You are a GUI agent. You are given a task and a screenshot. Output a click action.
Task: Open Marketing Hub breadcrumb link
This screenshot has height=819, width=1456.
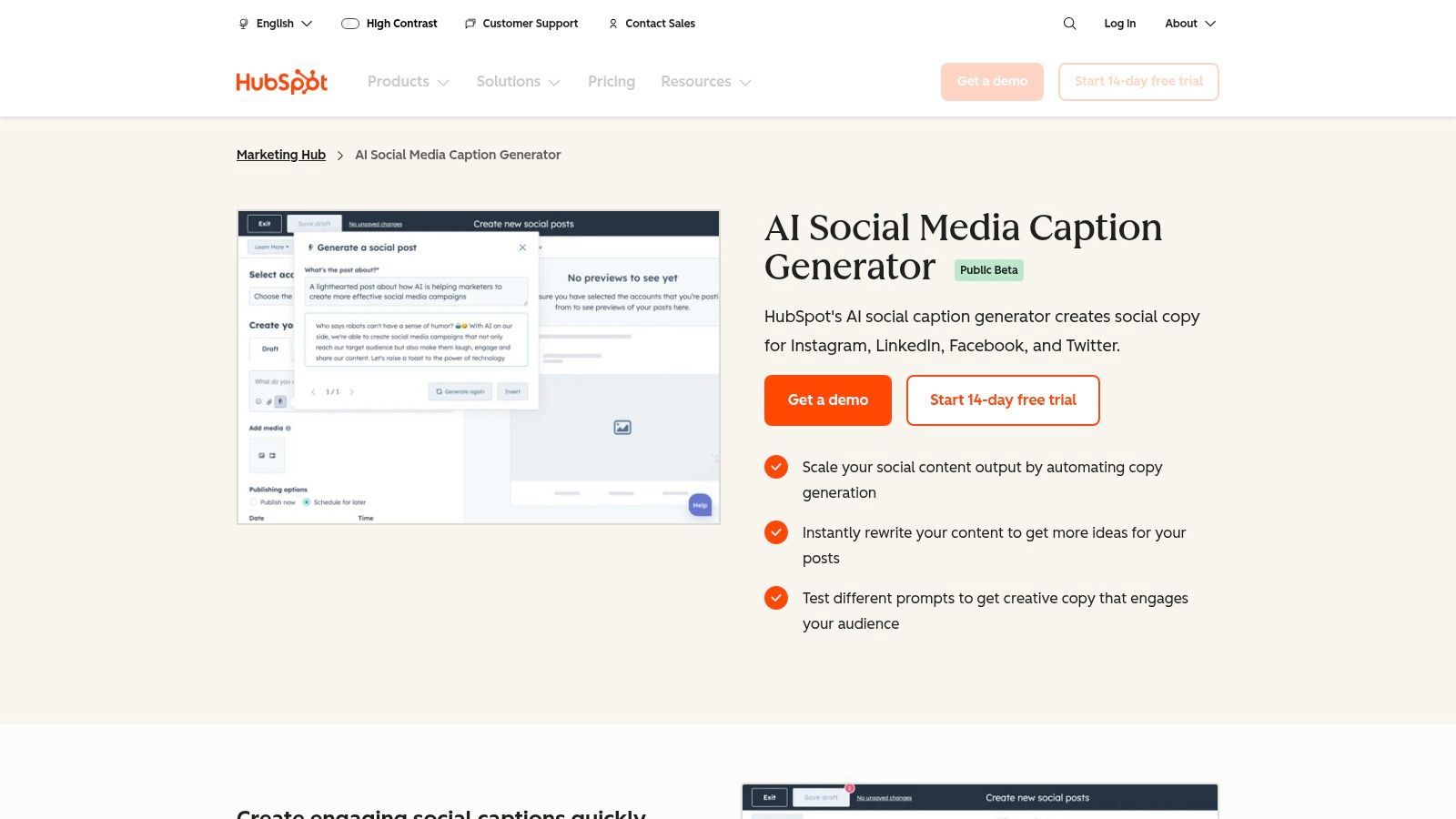point(281,155)
